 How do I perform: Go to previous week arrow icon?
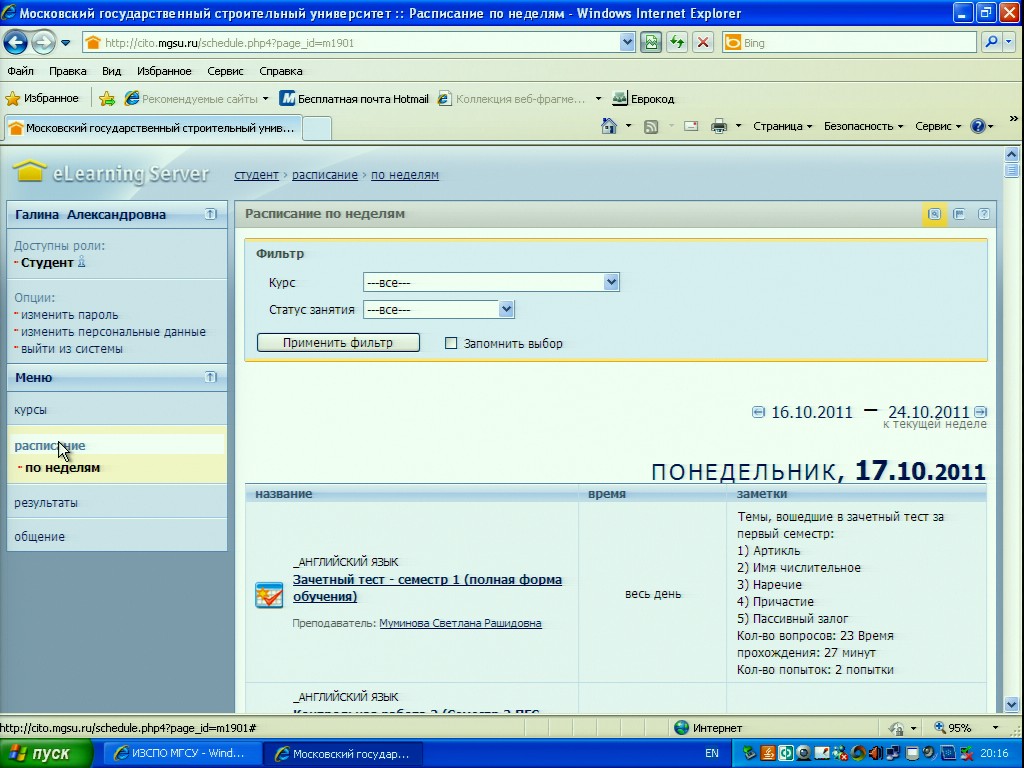tap(758, 412)
